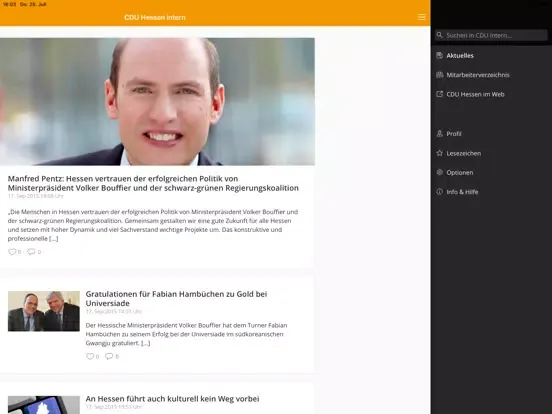552x414 pixels.
Task: Click the Pentz article excerpt text
Action: (x=153, y=225)
